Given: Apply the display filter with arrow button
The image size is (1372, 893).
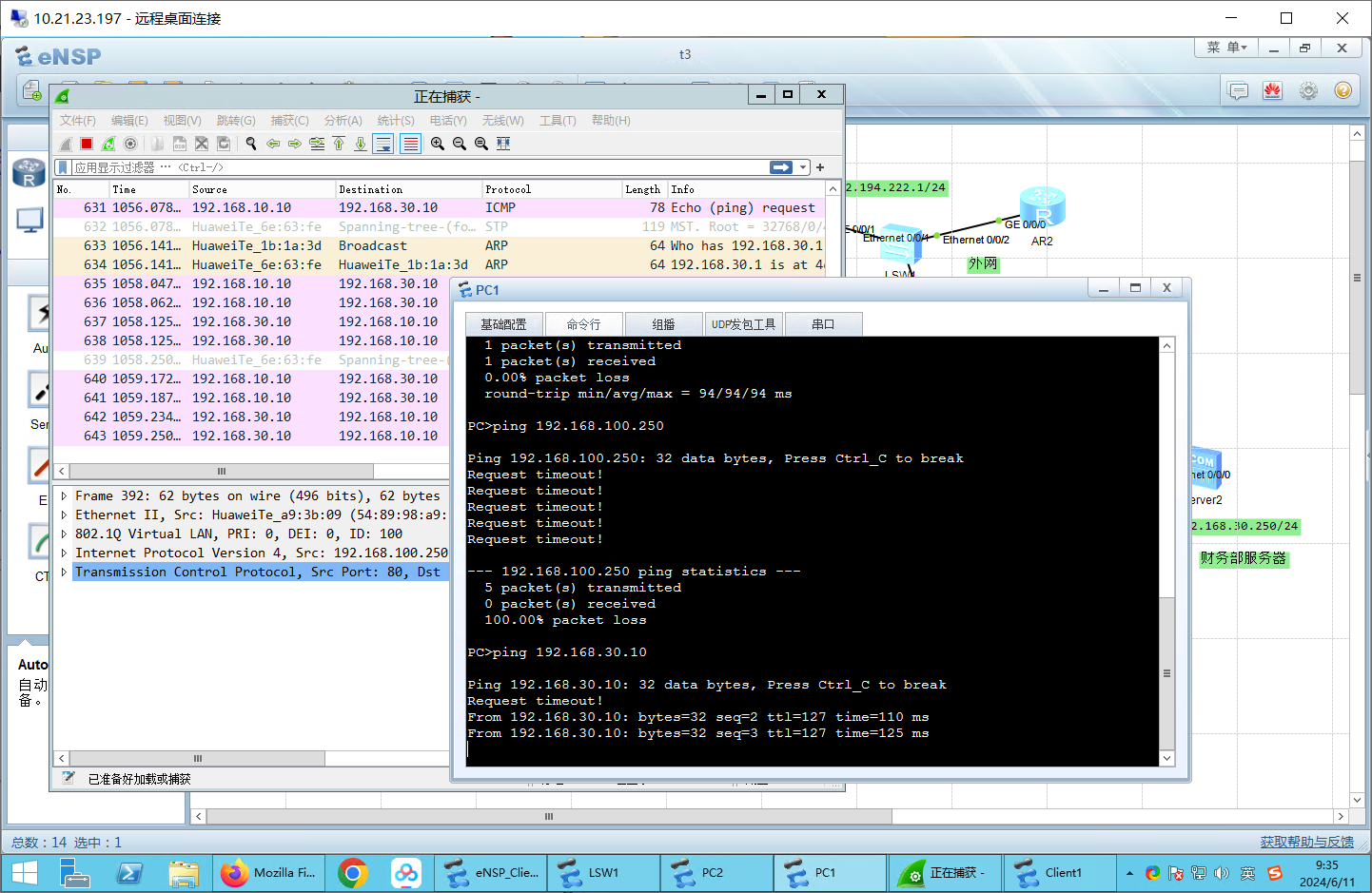Looking at the screenshot, I should tap(781, 167).
